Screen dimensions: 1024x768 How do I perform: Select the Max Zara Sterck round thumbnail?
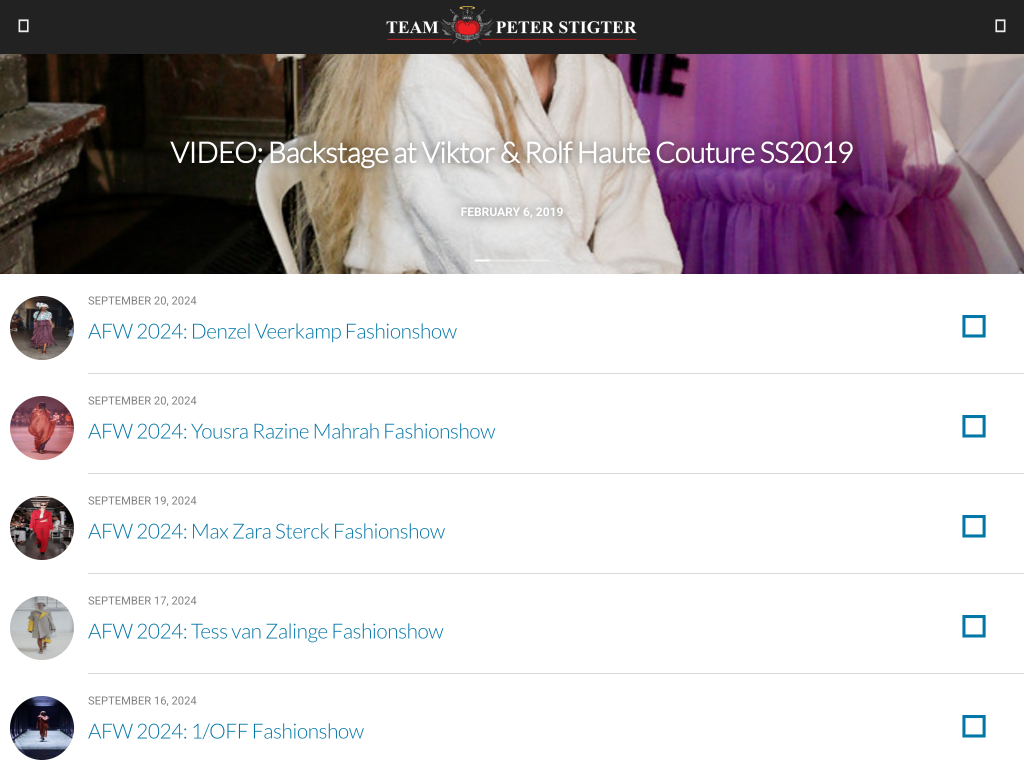[x=42, y=528]
